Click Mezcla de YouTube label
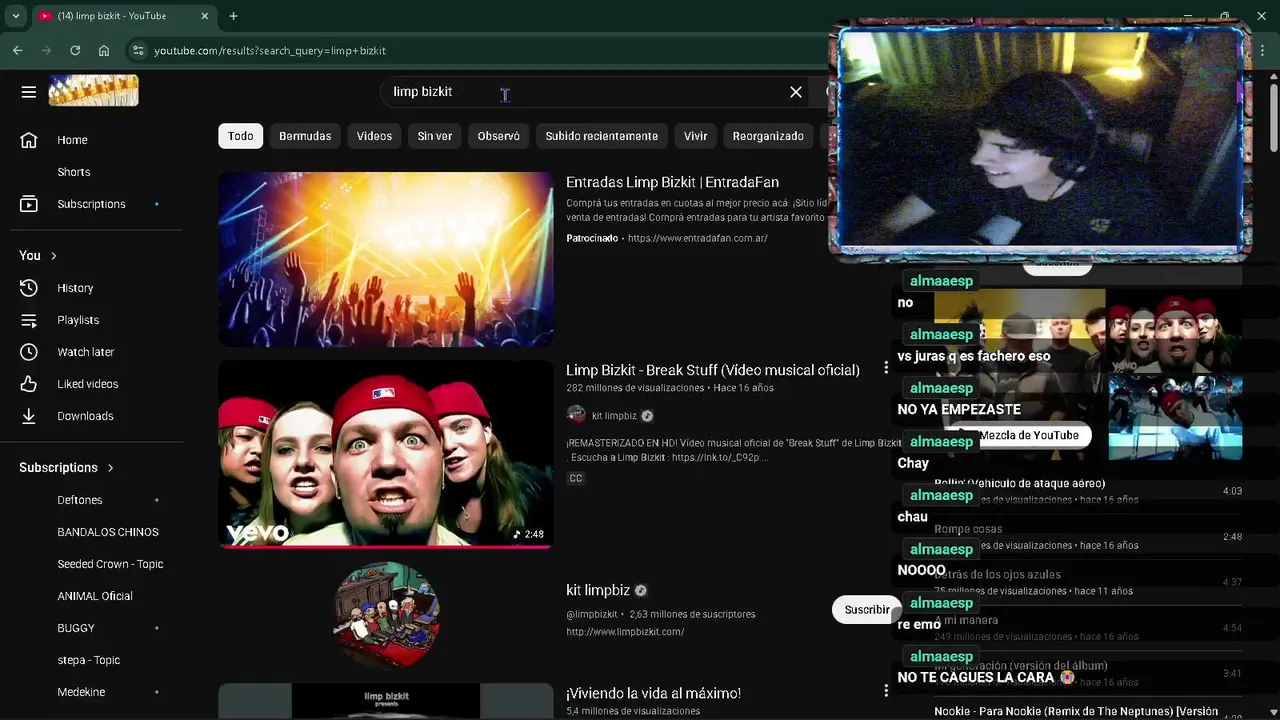 (x=1028, y=435)
